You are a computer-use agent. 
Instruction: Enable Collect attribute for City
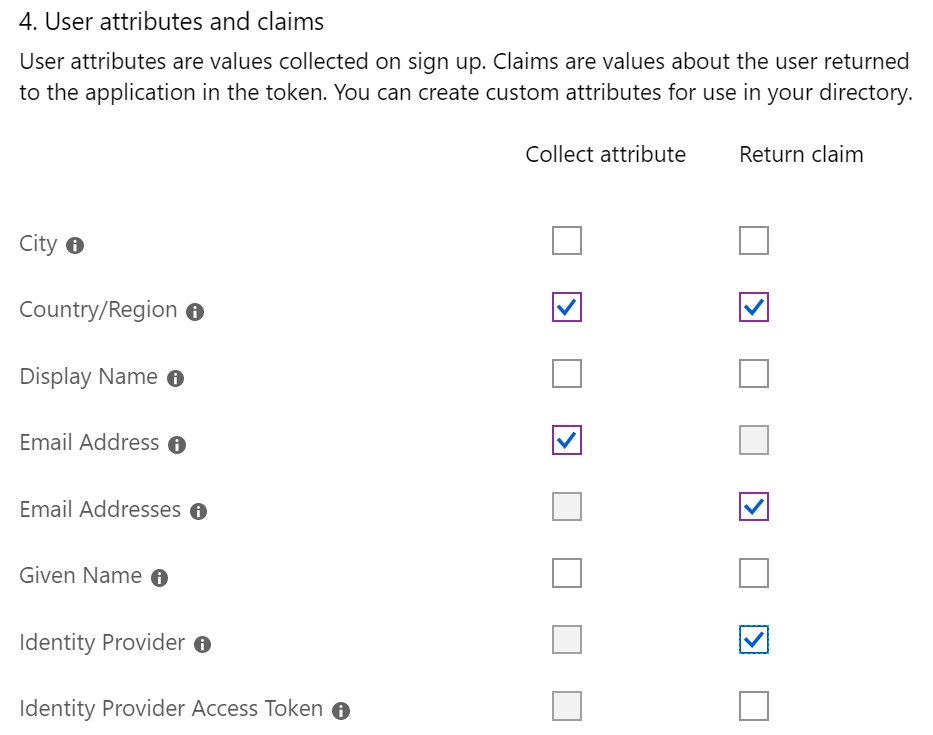click(x=566, y=240)
